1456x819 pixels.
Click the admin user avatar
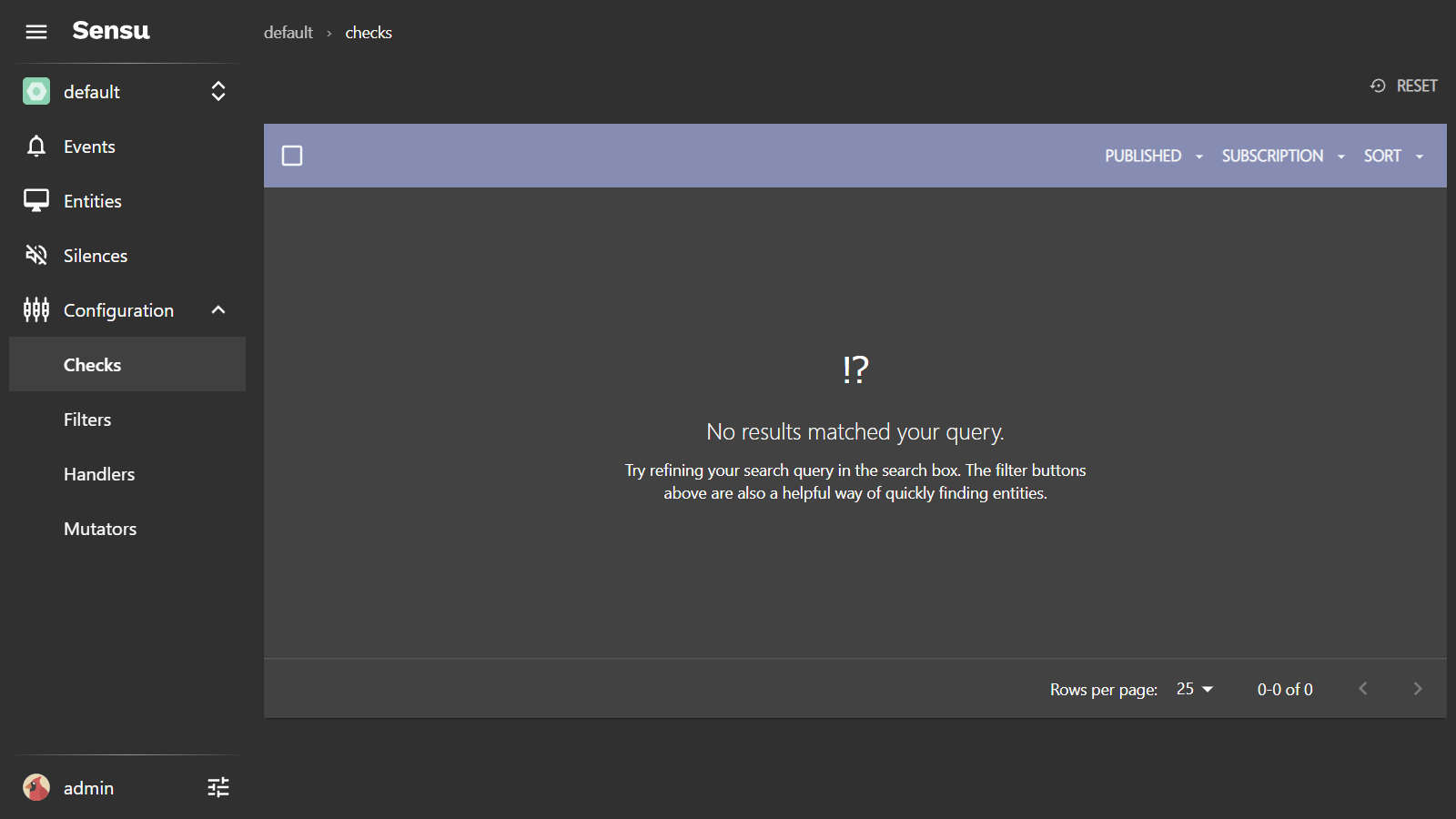36,787
